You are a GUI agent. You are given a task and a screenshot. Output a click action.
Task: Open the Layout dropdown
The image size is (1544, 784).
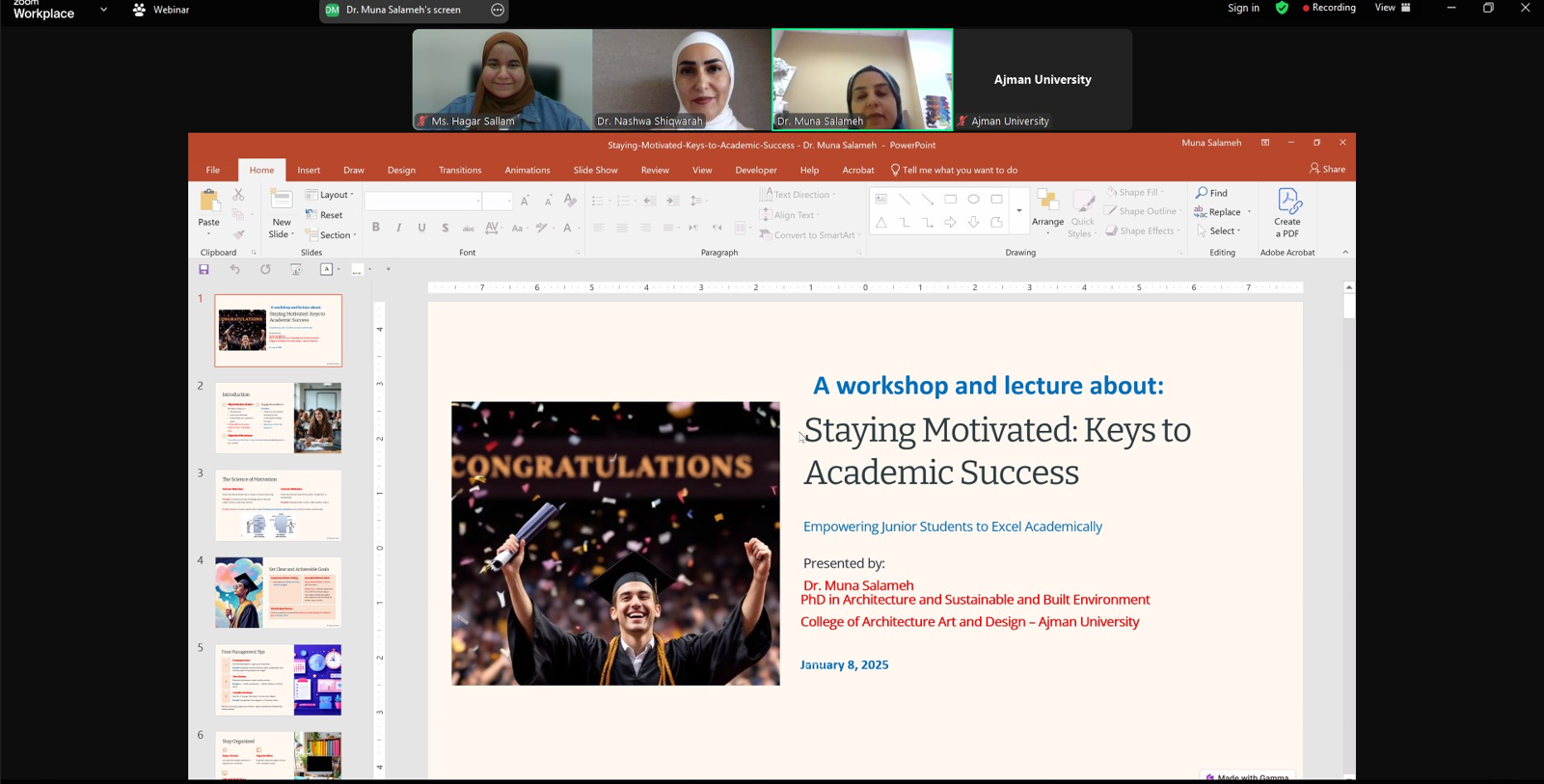(330, 195)
